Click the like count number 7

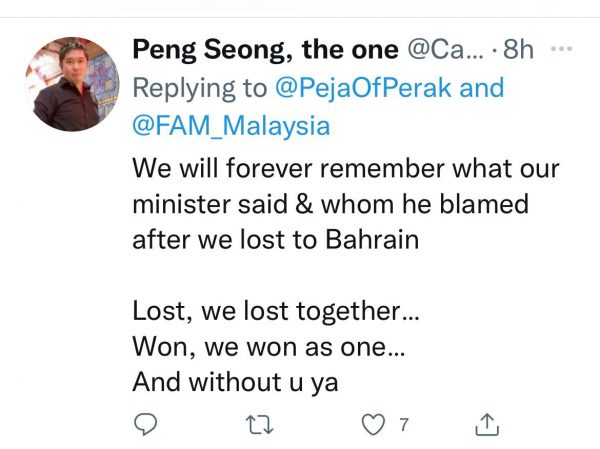403,425
